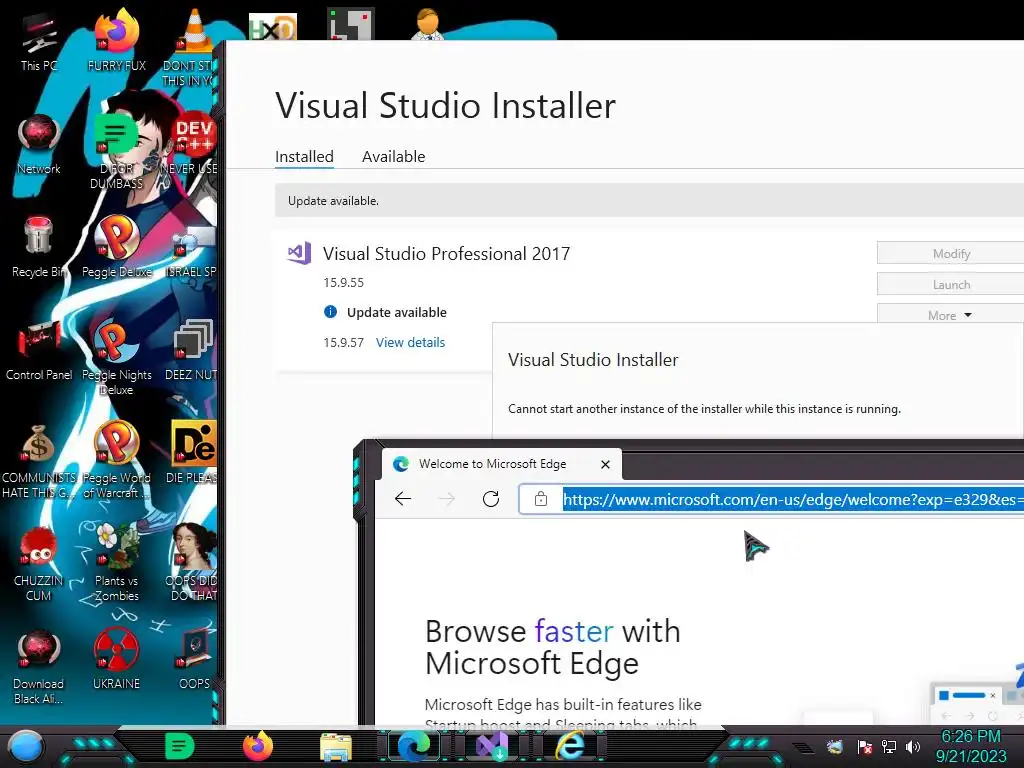Screen dimensions: 1024x768
Task: Select the OOPS desktop icon
Action: pos(195,660)
